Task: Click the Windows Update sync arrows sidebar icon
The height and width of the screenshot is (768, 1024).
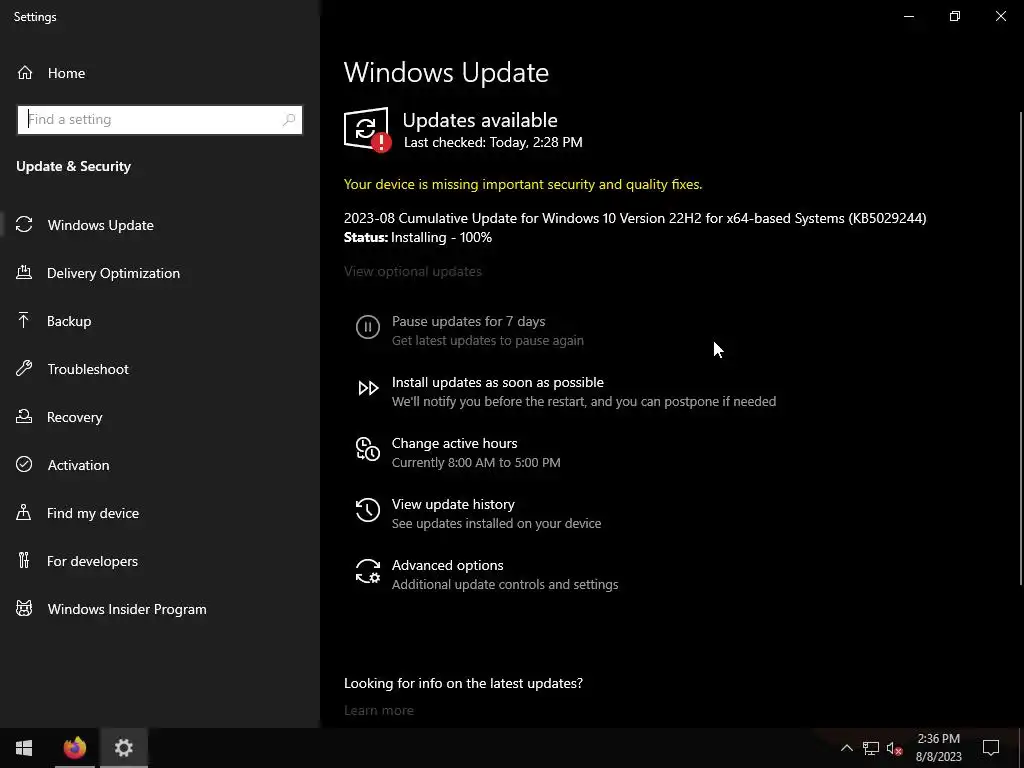Action: click(24, 225)
